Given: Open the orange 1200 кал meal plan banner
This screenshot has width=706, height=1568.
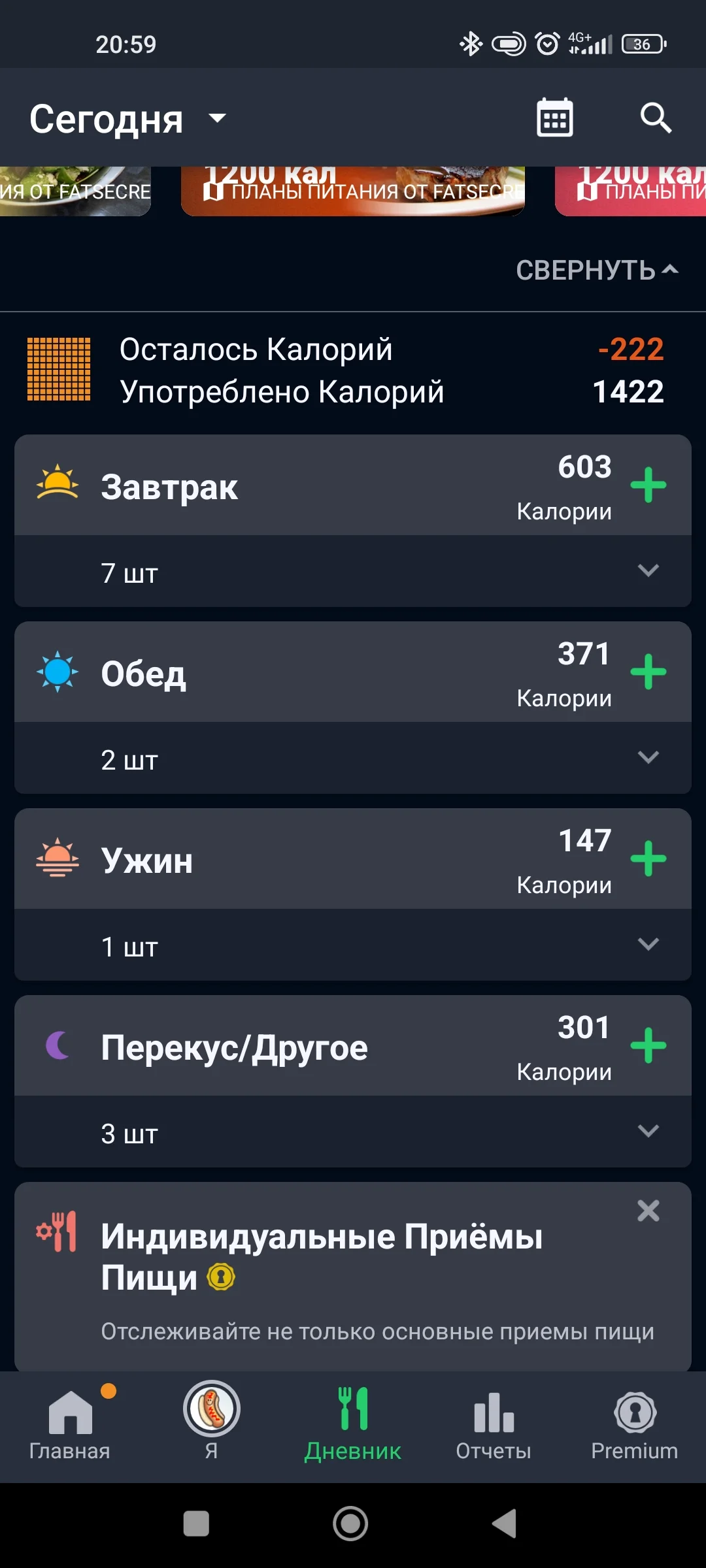Looking at the screenshot, I should [x=353, y=191].
